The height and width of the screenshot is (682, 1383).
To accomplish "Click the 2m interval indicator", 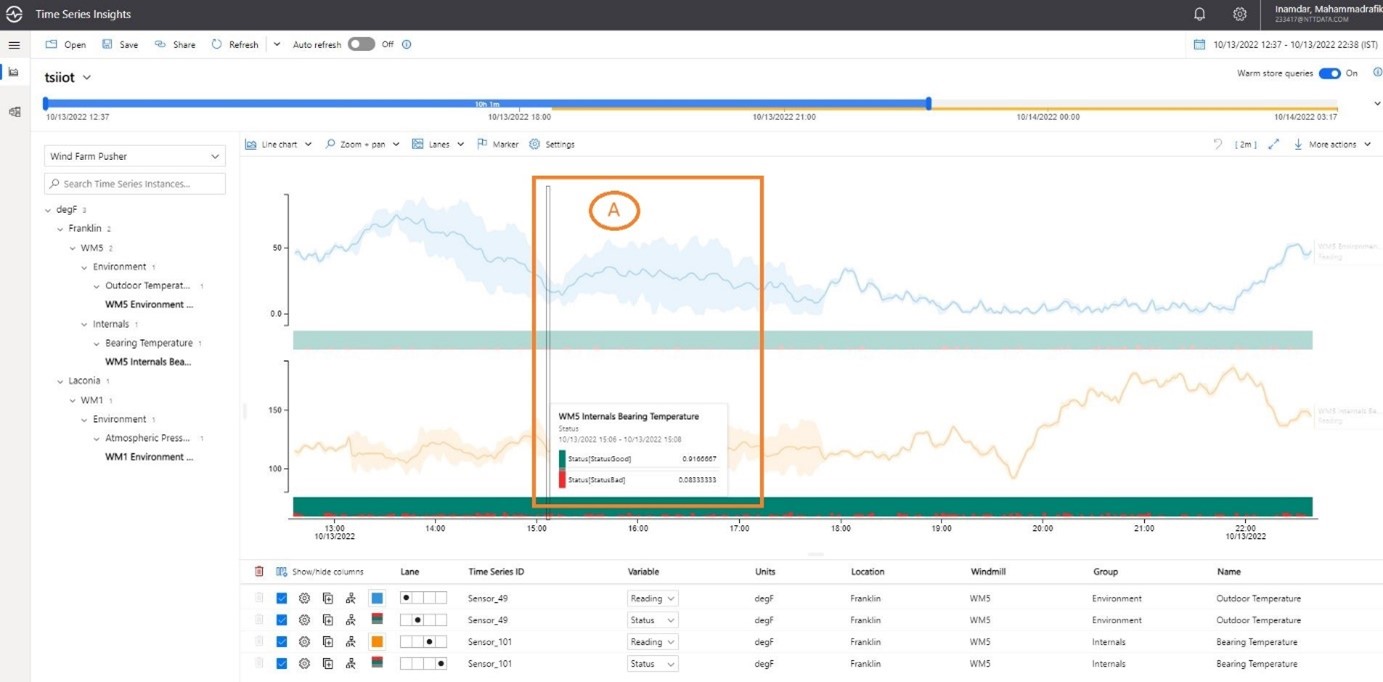I will pos(1245,144).
